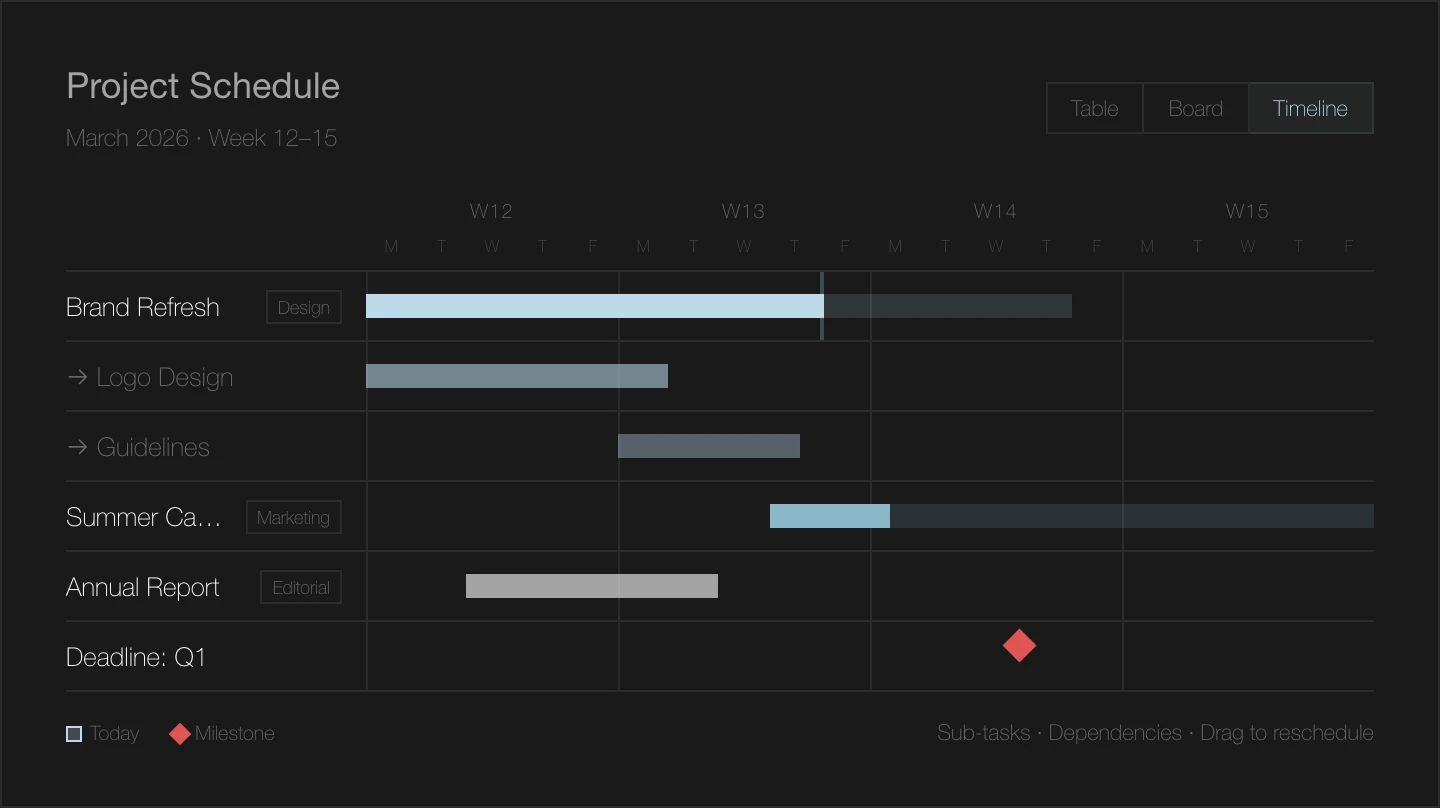Click the arrow icon beside Guidelines
Screen dimensions: 1440x808
[x=77, y=447]
